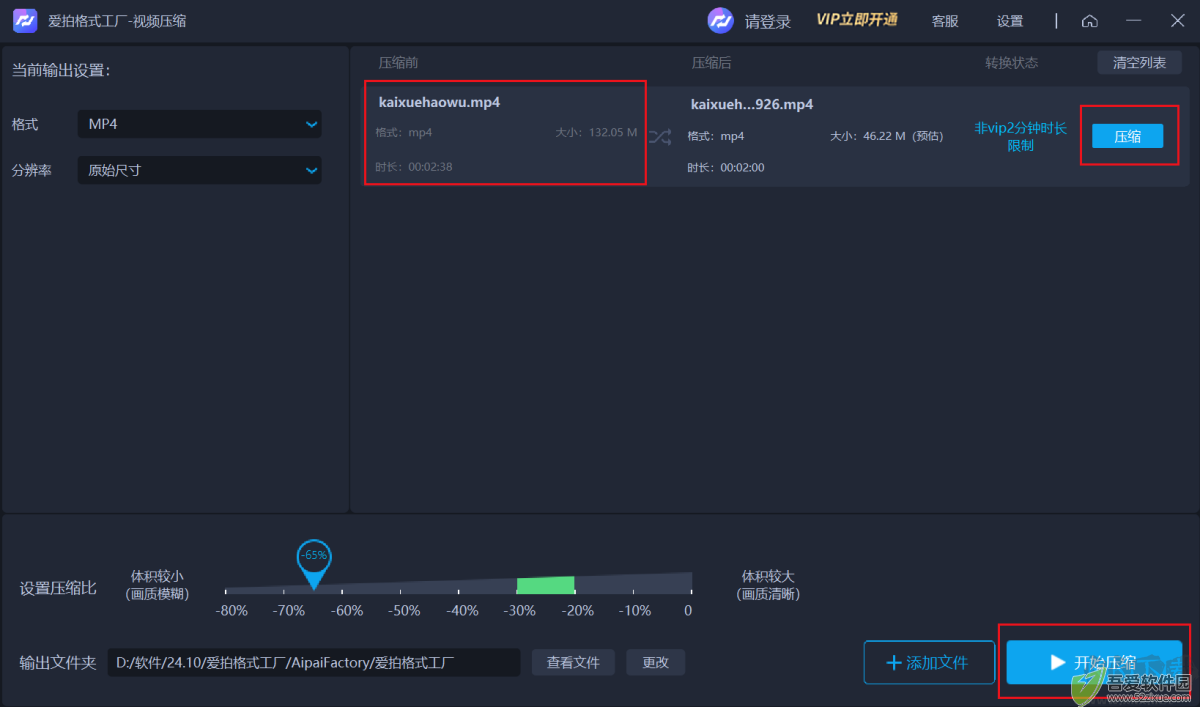Click the source size 132.05 M text
Image resolution: width=1200 pixels, height=707 pixels.
click(596, 132)
